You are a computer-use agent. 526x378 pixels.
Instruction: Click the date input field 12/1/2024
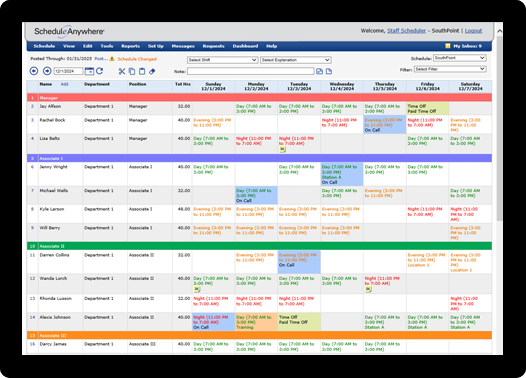coord(68,71)
